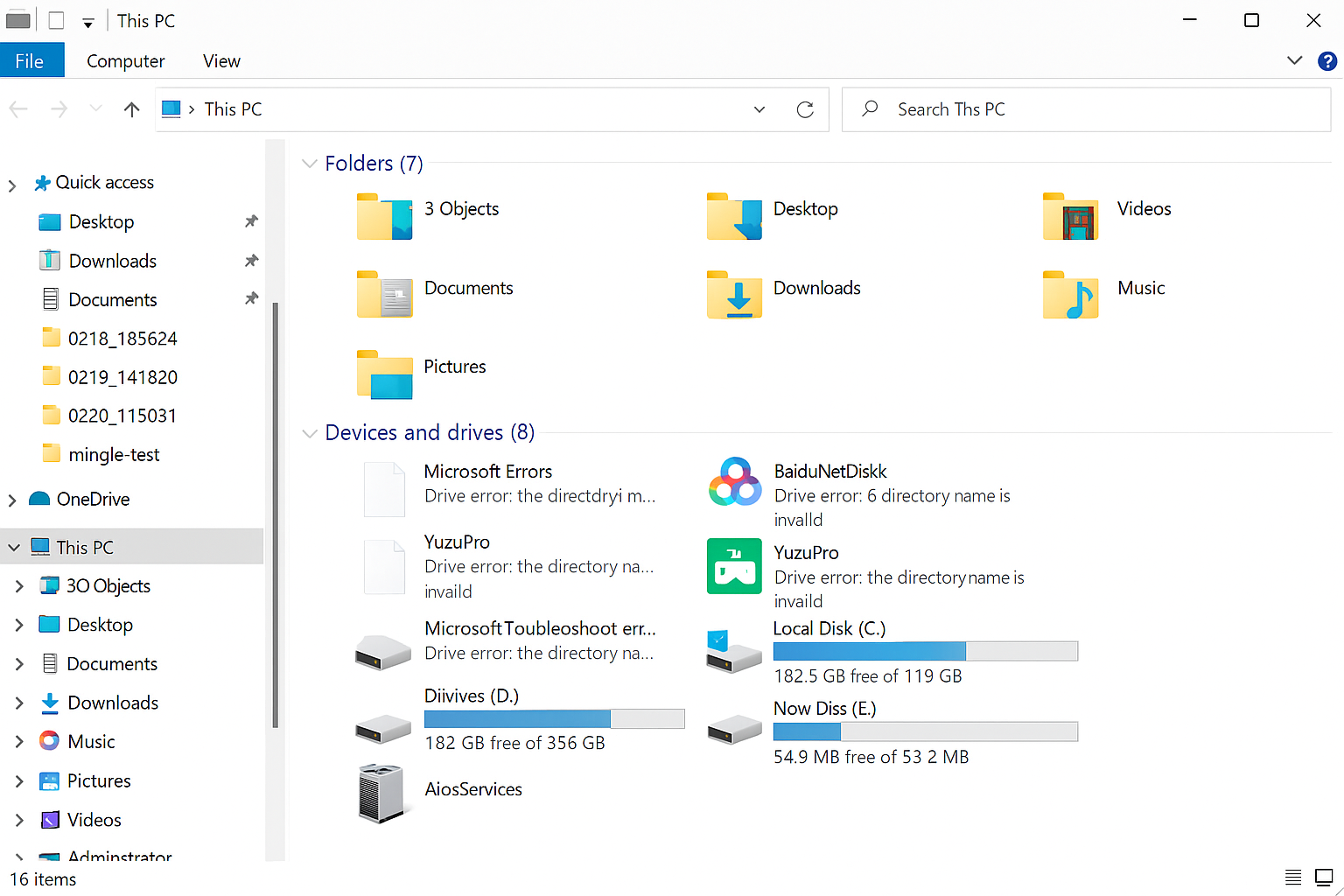1344x896 pixels.
Task: Select the mingle-test folder in Quick access
Action: pyautogui.click(x=114, y=455)
